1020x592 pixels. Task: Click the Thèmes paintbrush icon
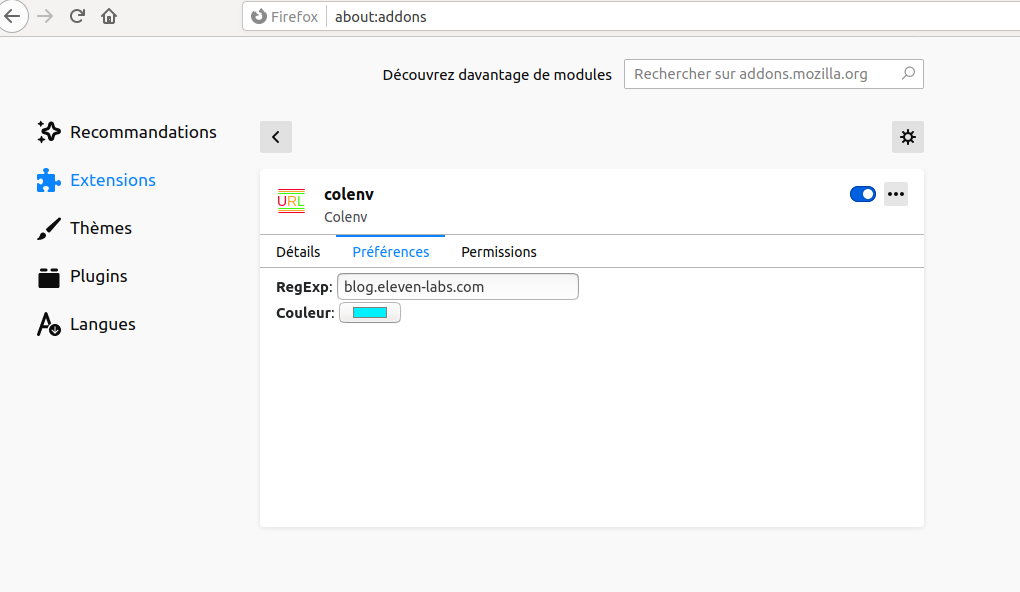(49, 228)
